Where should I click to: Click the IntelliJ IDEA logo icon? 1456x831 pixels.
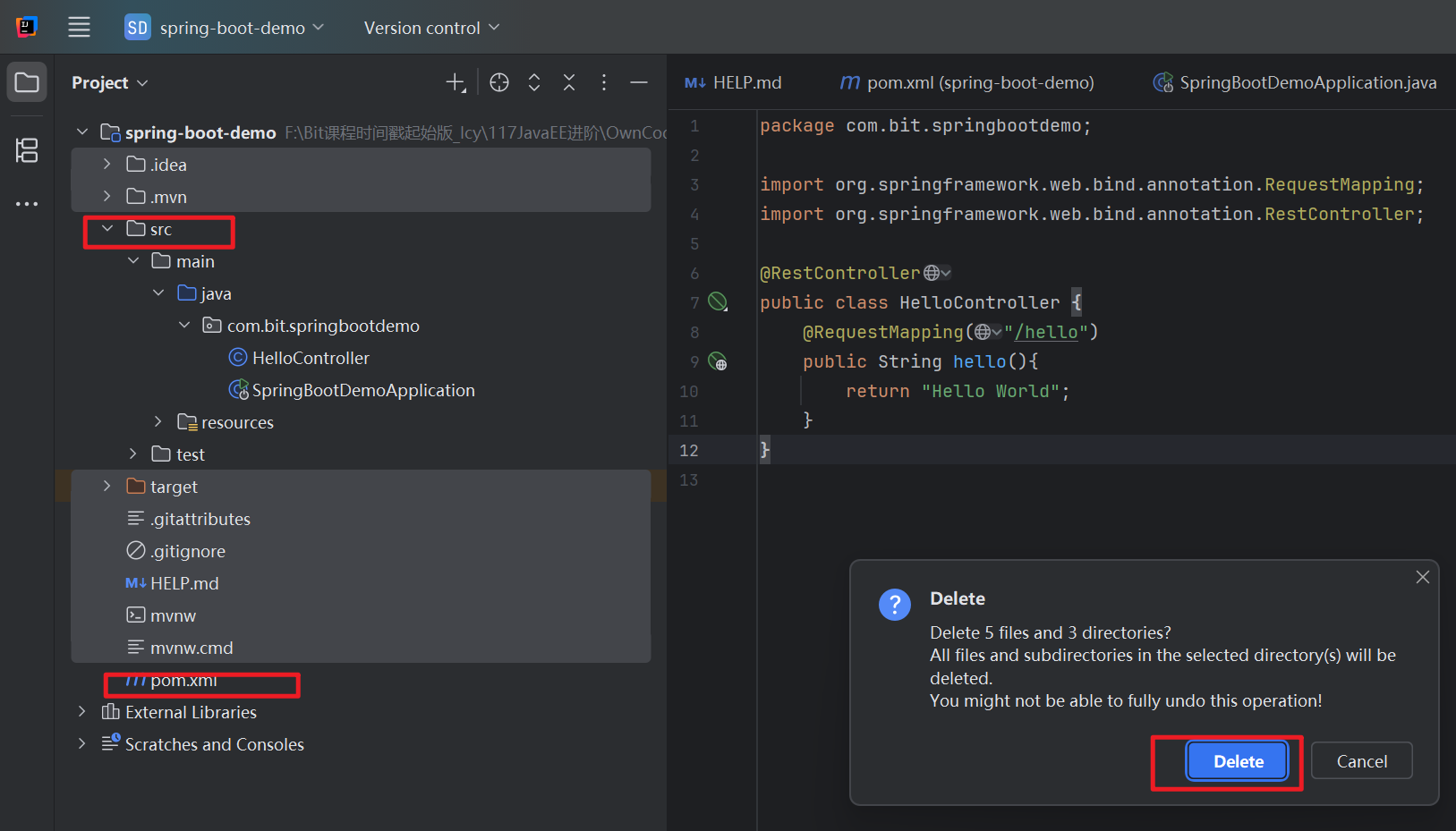27,28
